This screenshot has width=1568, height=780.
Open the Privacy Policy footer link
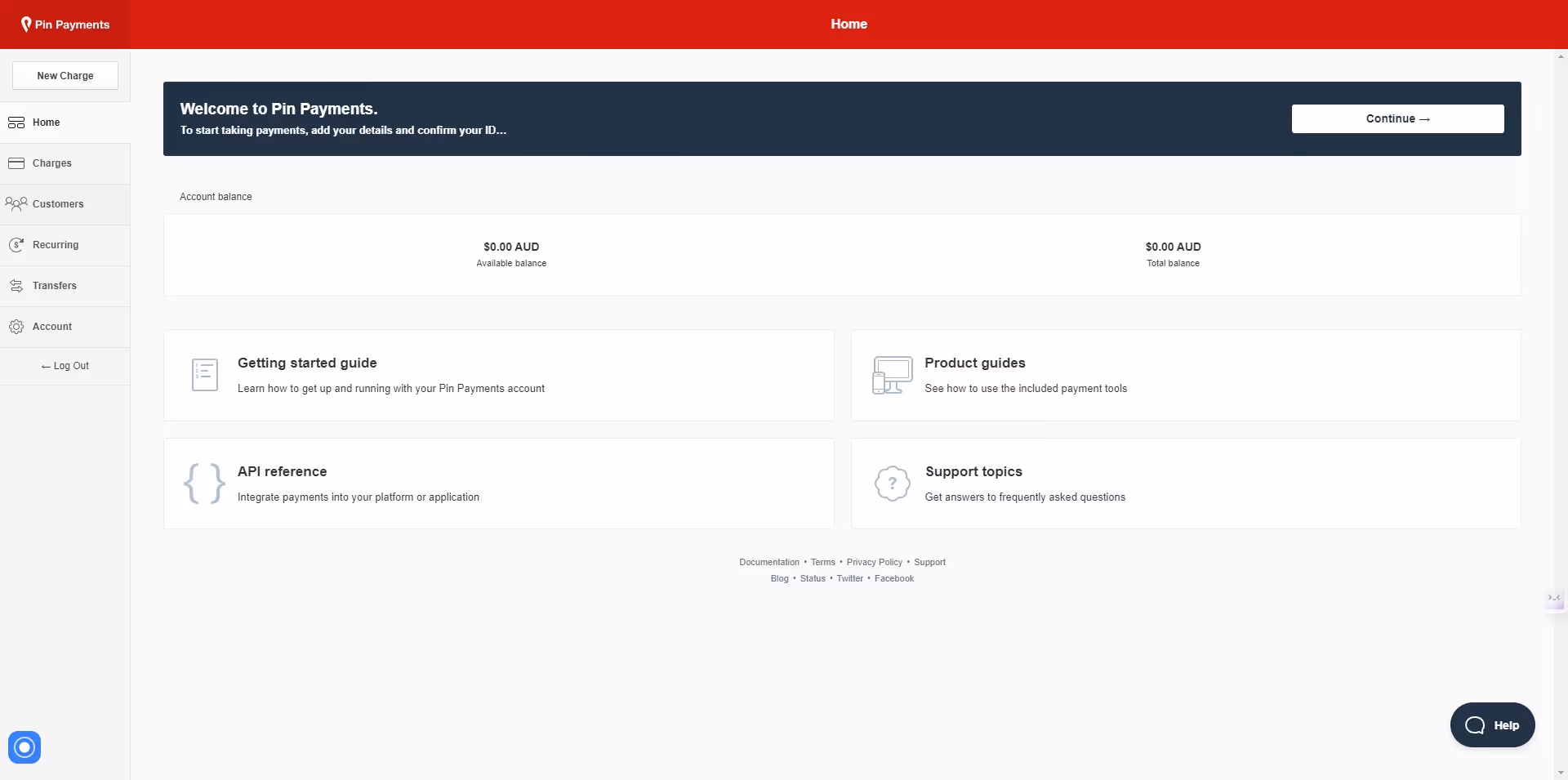point(875,562)
